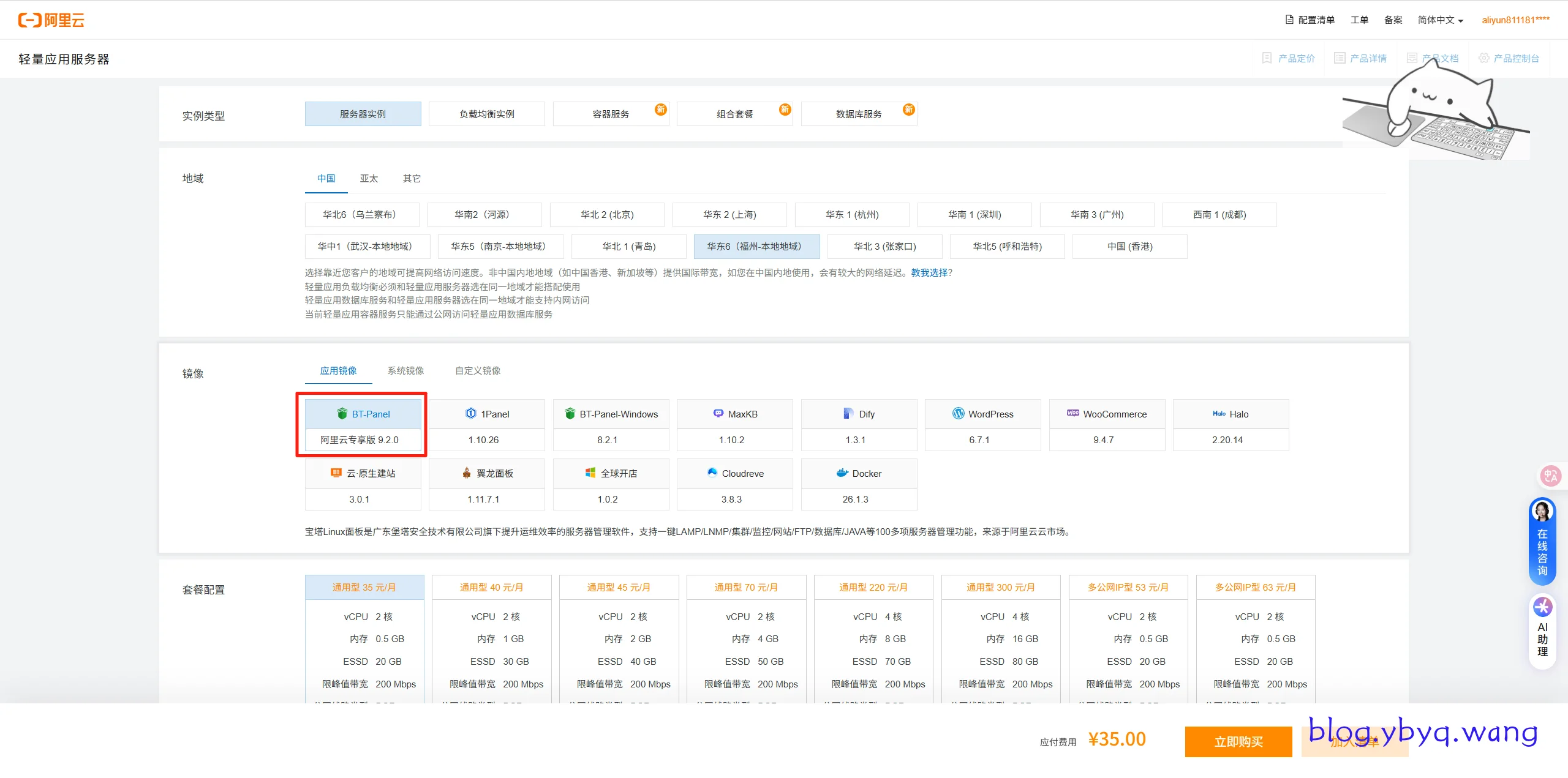Switch to the 系统镜像 tab

point(405,371)
